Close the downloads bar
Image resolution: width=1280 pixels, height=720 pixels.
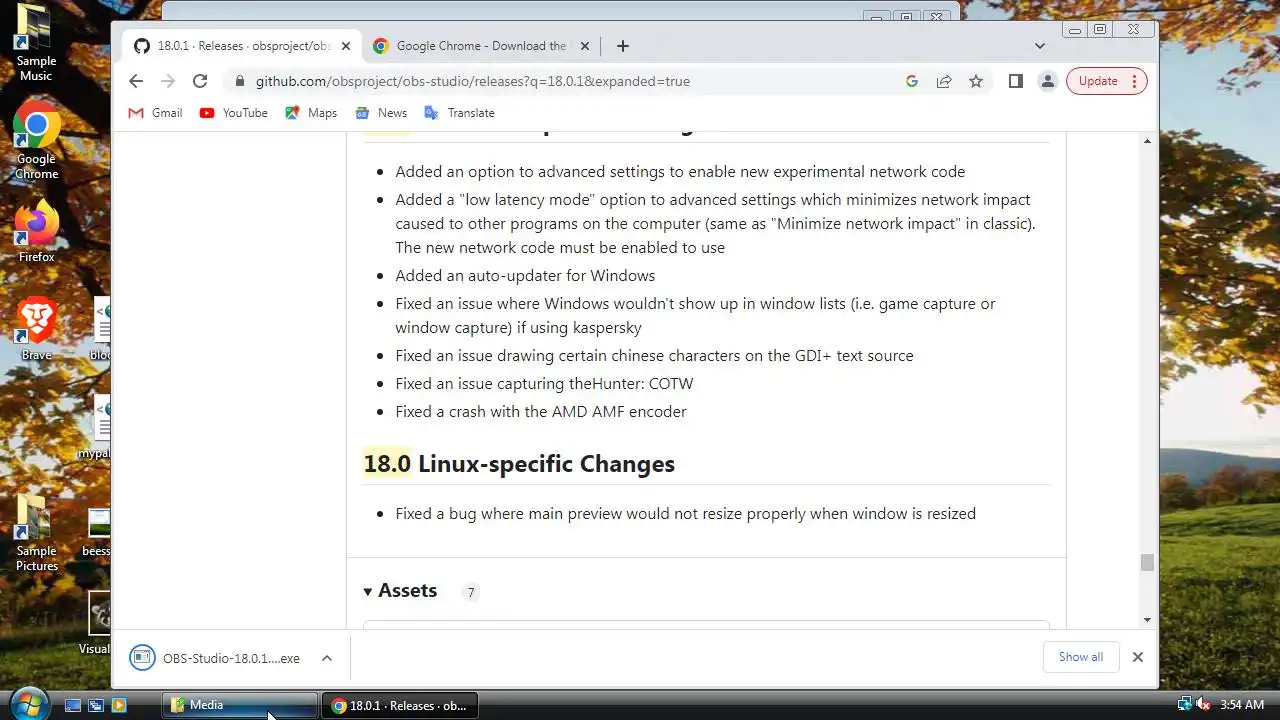(x=1137, y=657)
